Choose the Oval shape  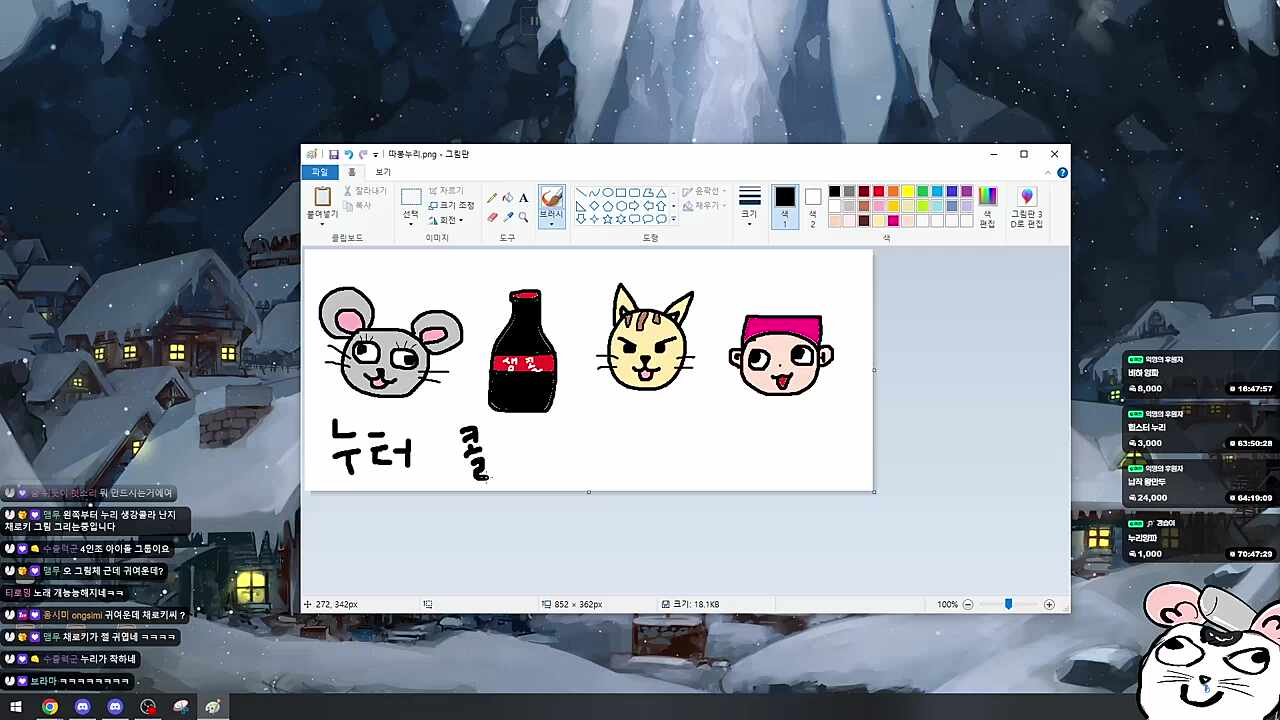[608, 192]
